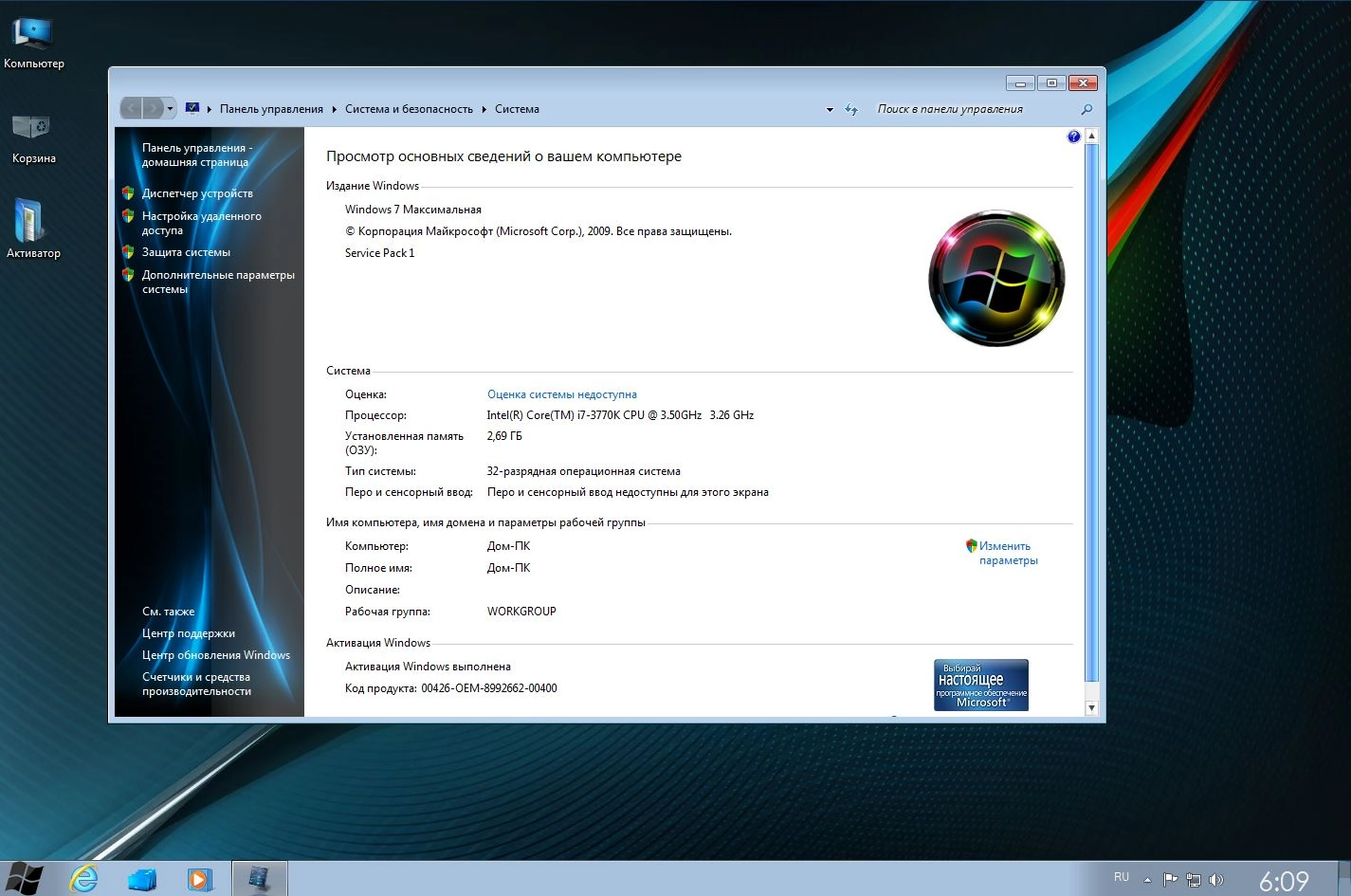Select the Корзина recycle bin icon
The width and height of the screenshot is (1351, 896).
click(x=32, y=138)
